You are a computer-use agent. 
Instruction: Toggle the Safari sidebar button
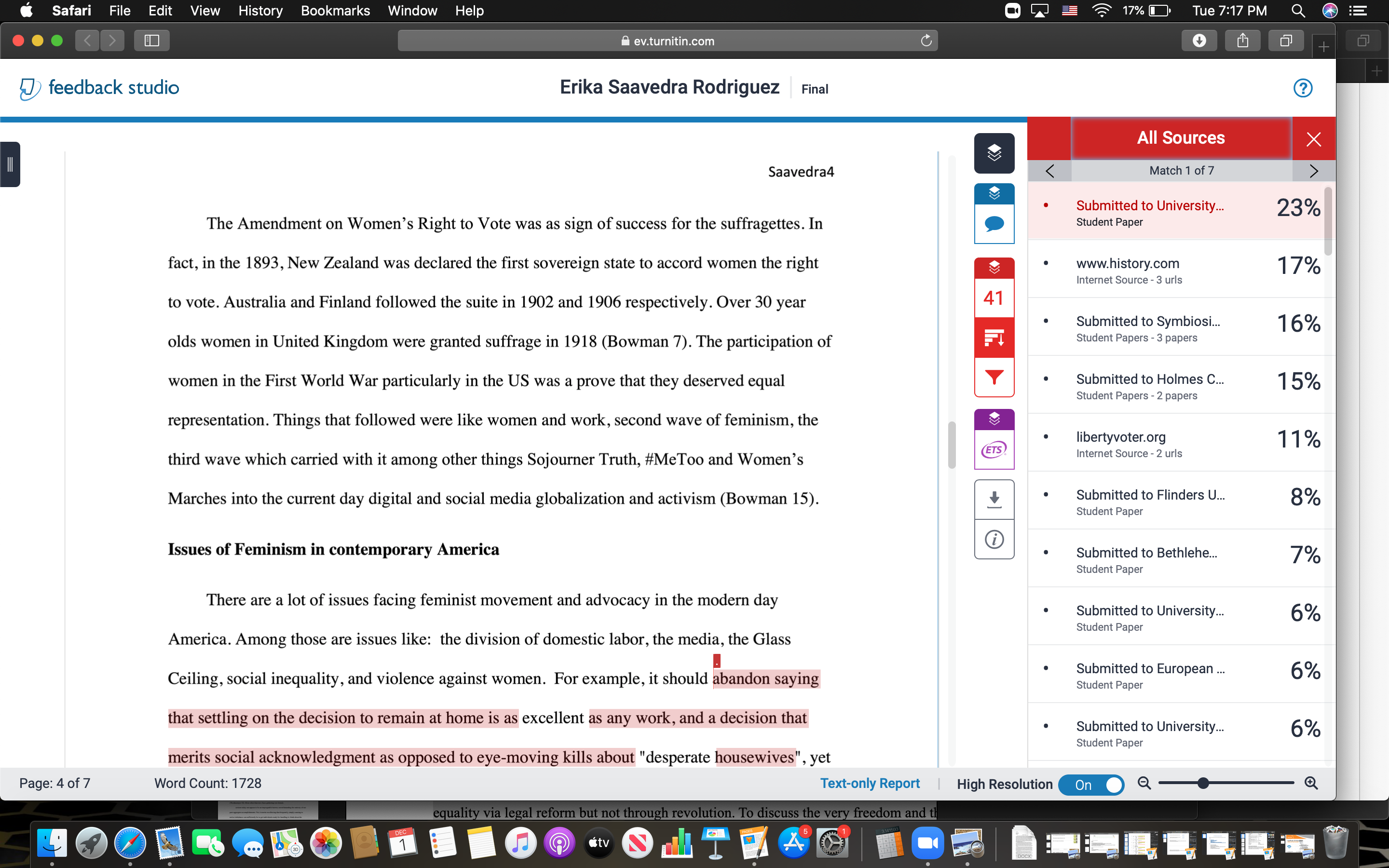[x=151, y=41]
